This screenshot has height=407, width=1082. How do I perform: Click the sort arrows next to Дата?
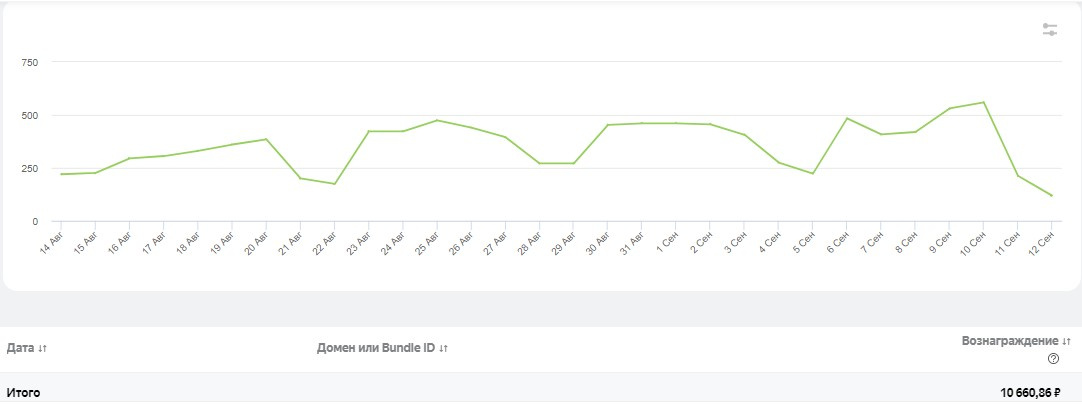click(x=43, y=348)
